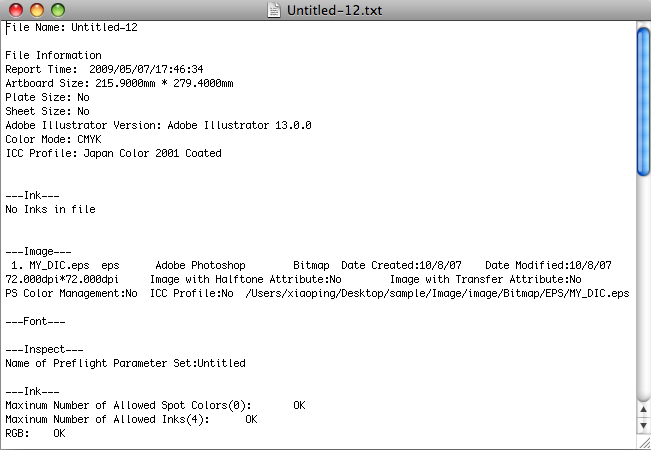Image resolution: width=651 pixels, height=450 pixels.
Task: Click the "Color Mode: CMYK" line
Action: [53, 140]
